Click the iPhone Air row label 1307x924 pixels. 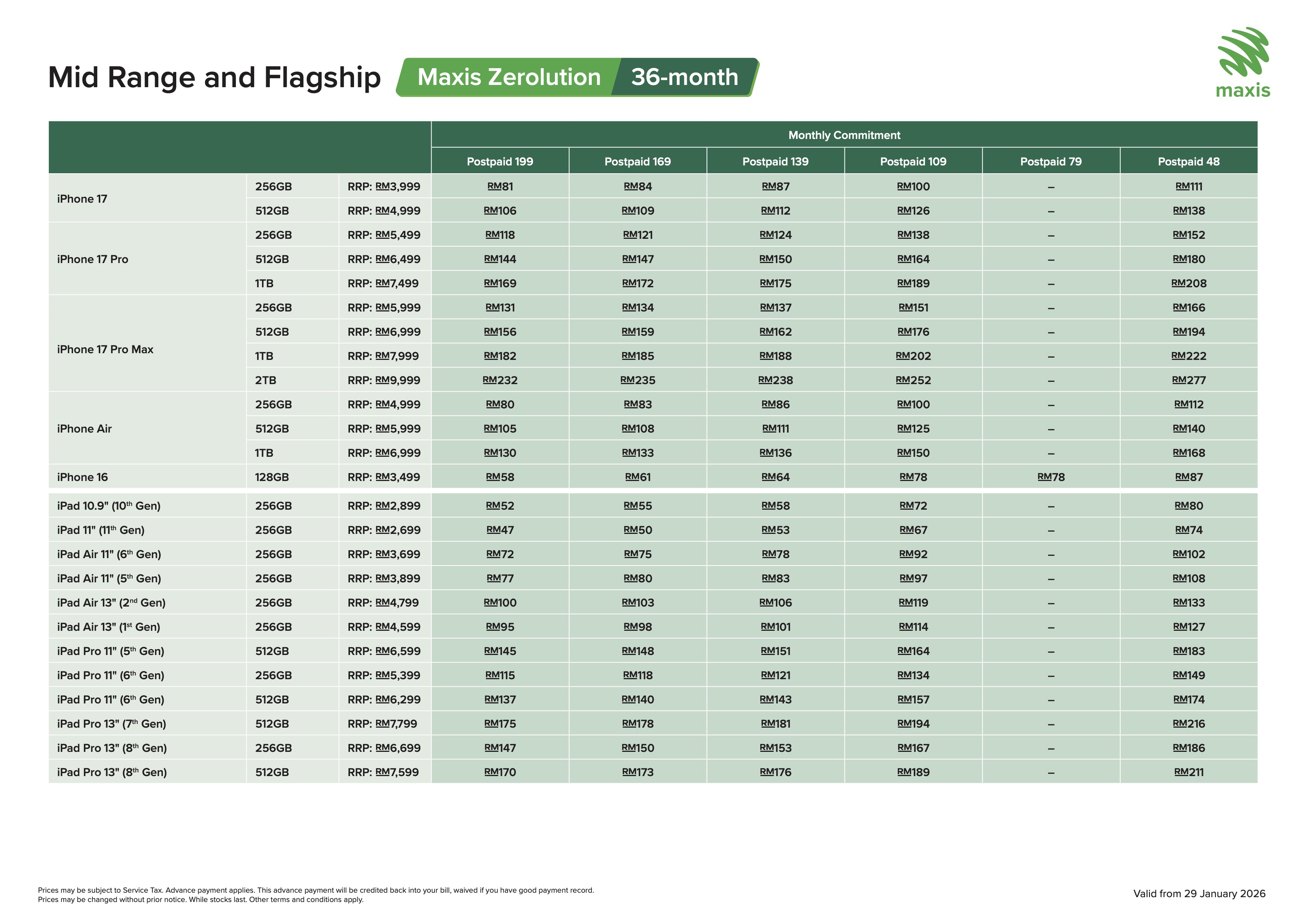(x=84, y=429)
